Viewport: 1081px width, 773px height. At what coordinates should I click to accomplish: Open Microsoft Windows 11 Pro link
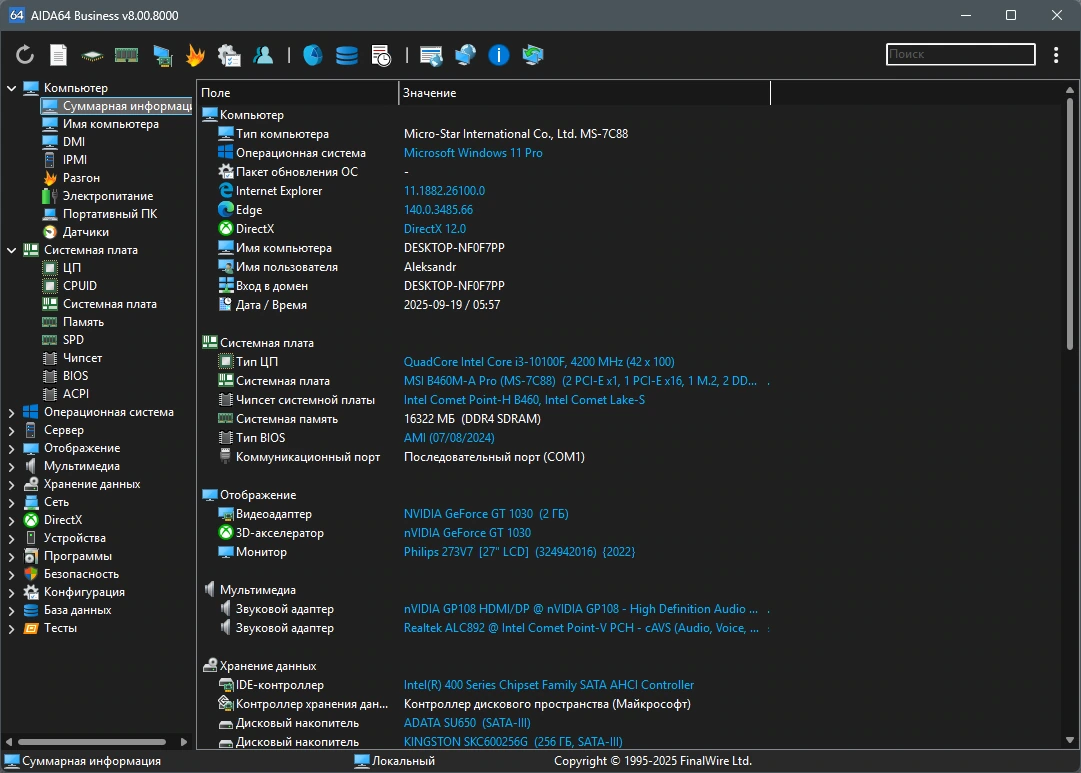473,153
